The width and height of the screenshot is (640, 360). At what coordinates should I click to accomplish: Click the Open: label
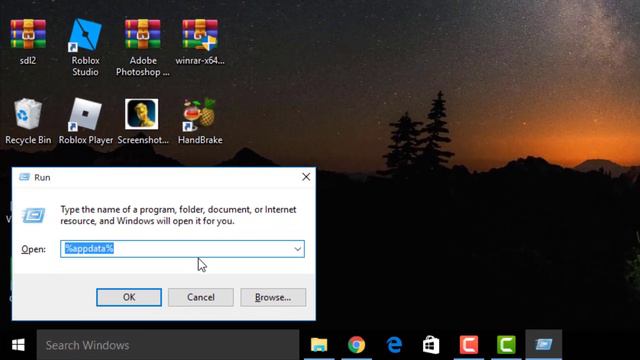(x=33, y=249)
